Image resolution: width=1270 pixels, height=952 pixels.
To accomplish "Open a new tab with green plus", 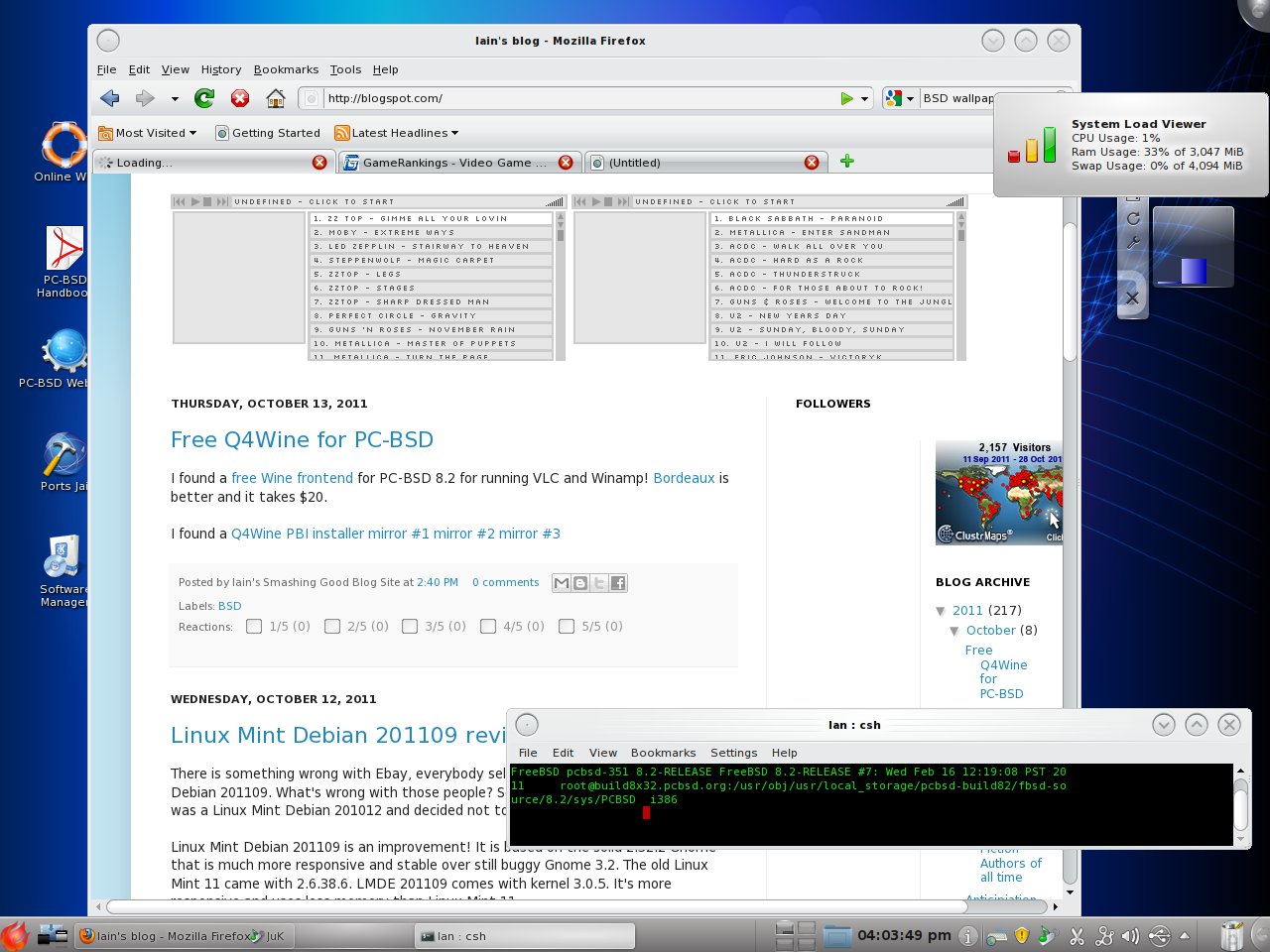I will pos(846,161).
